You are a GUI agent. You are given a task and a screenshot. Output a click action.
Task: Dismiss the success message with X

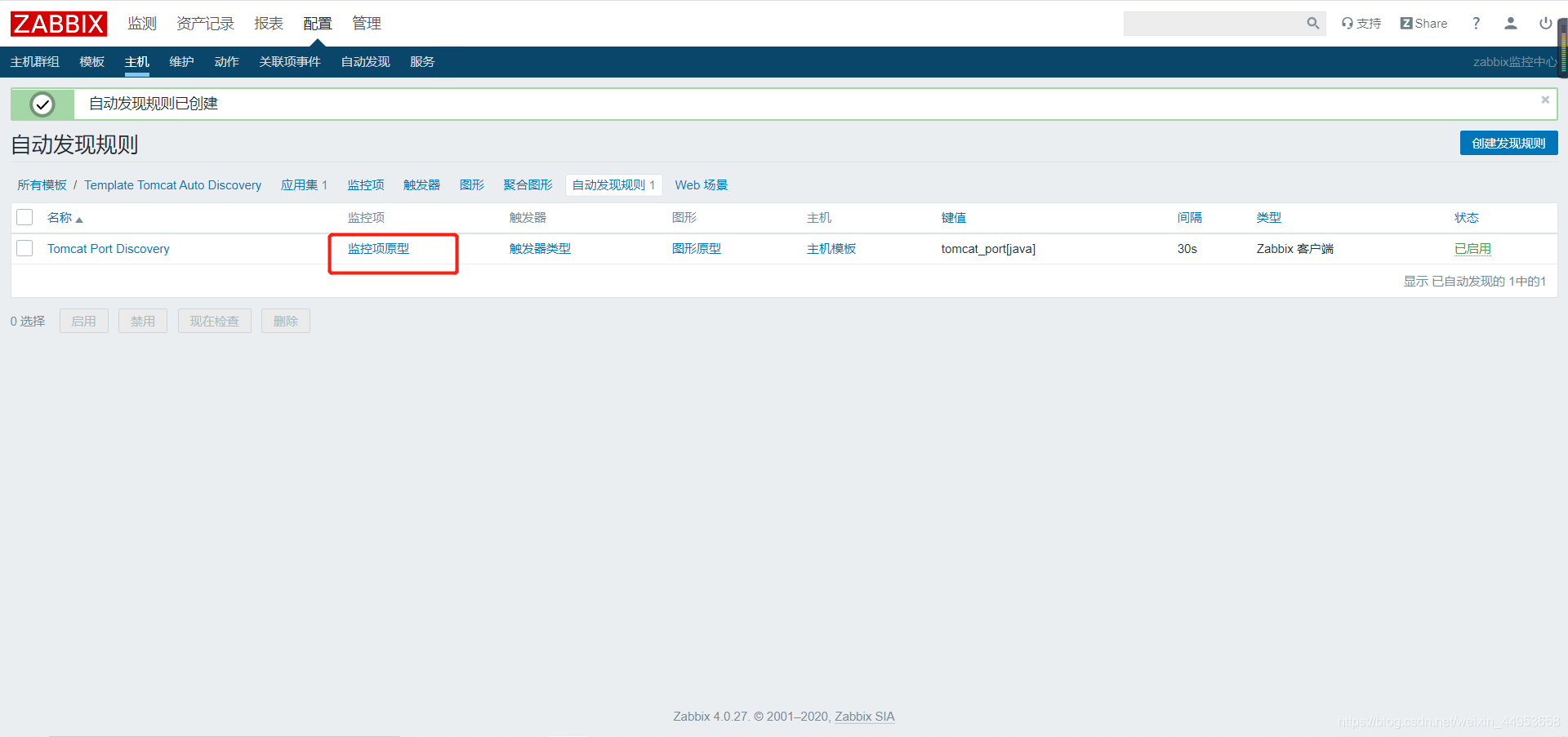pyautogui.click(x=1545, y=100)
